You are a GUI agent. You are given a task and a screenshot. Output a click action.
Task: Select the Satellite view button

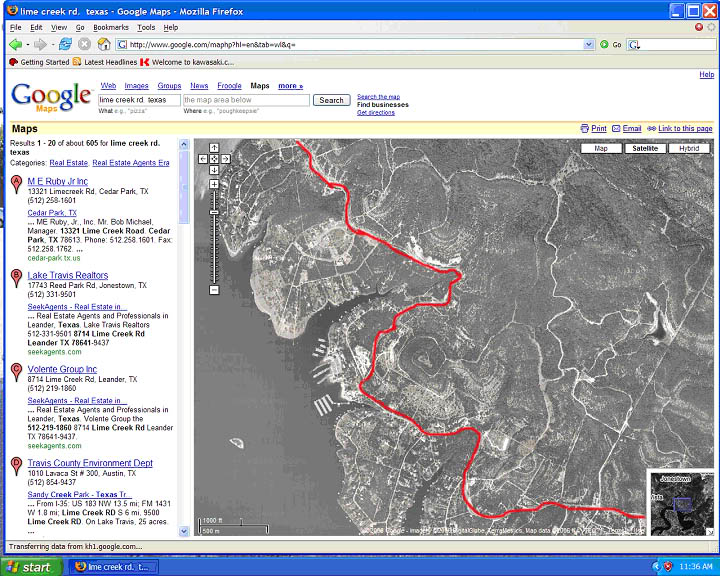pos(645,148)
